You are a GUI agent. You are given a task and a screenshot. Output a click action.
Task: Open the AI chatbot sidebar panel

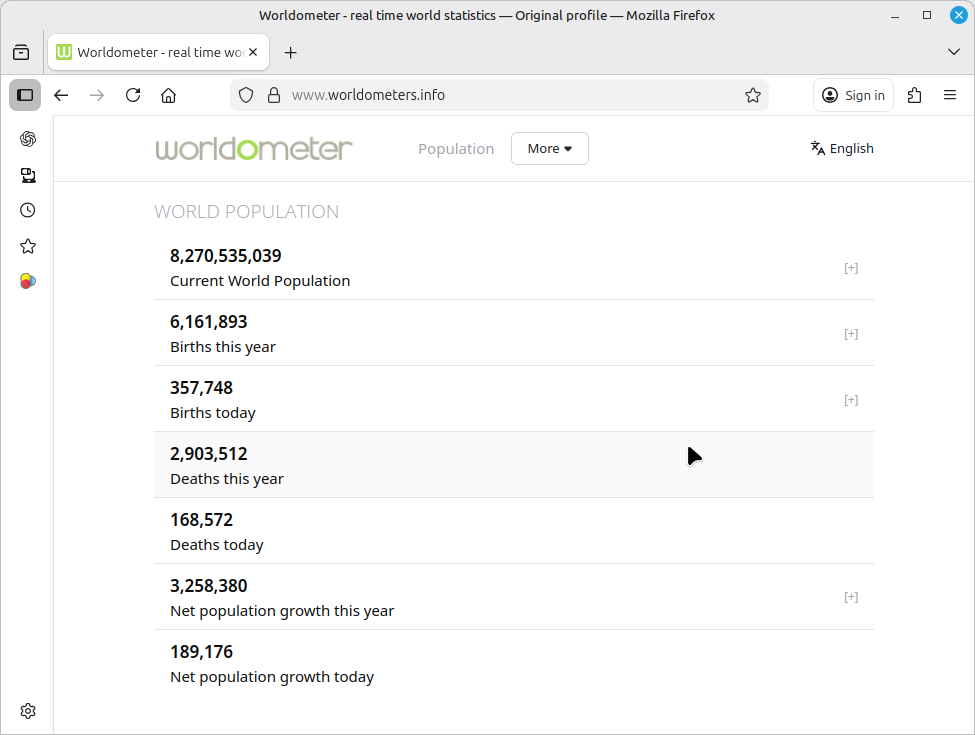pyautogui.click(x=28, y=139)
